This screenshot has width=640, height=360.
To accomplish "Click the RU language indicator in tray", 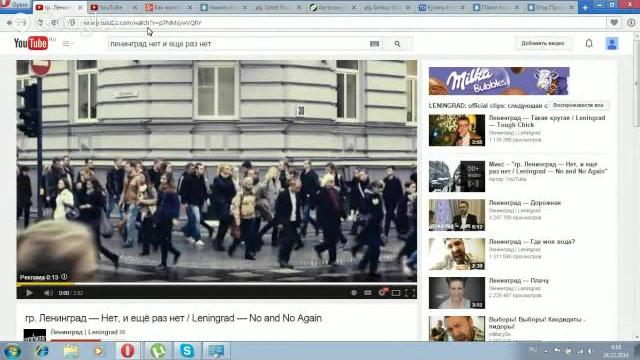I will click(533, 350).
